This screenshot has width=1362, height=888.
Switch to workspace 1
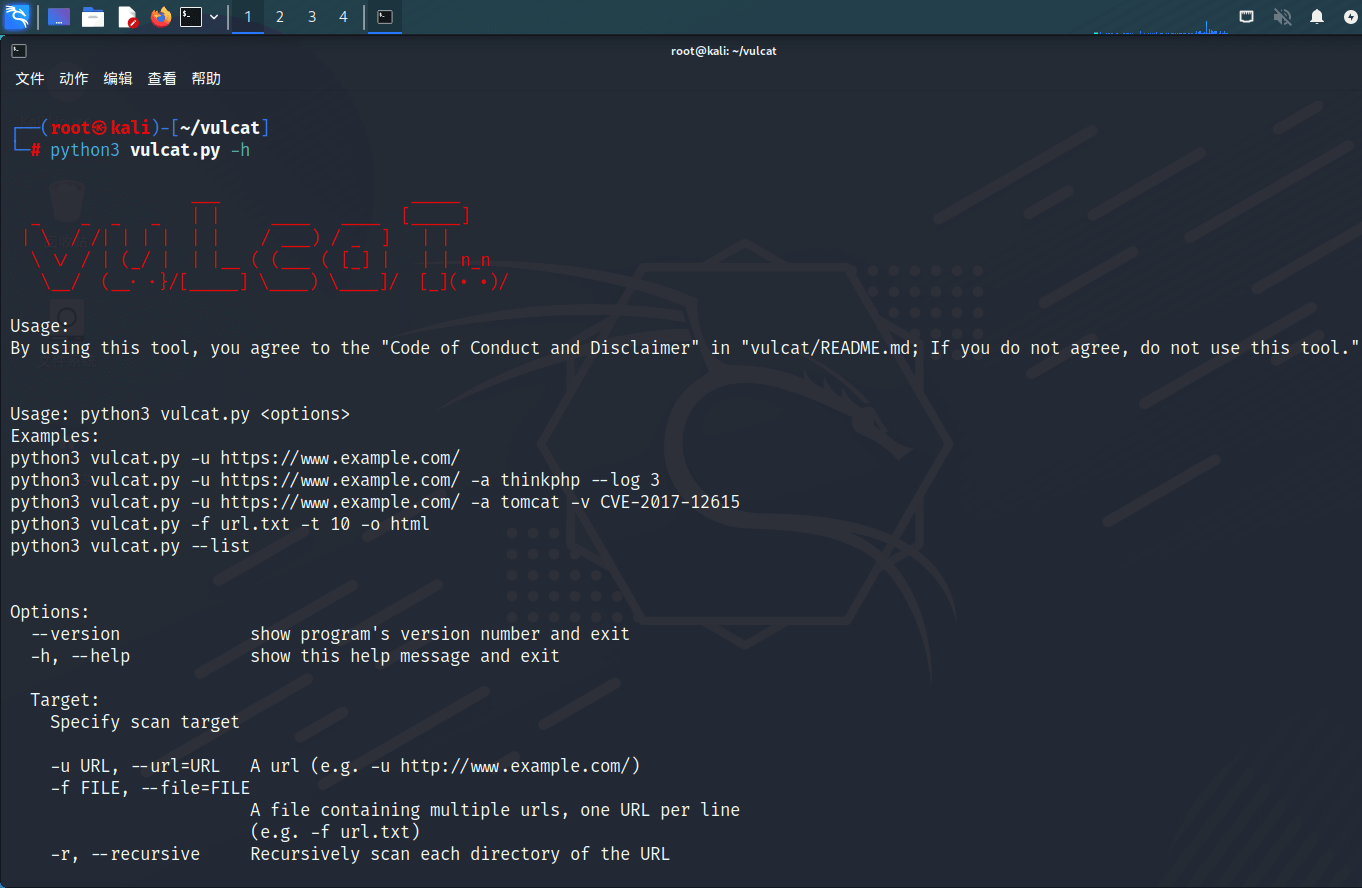[248, 17]
